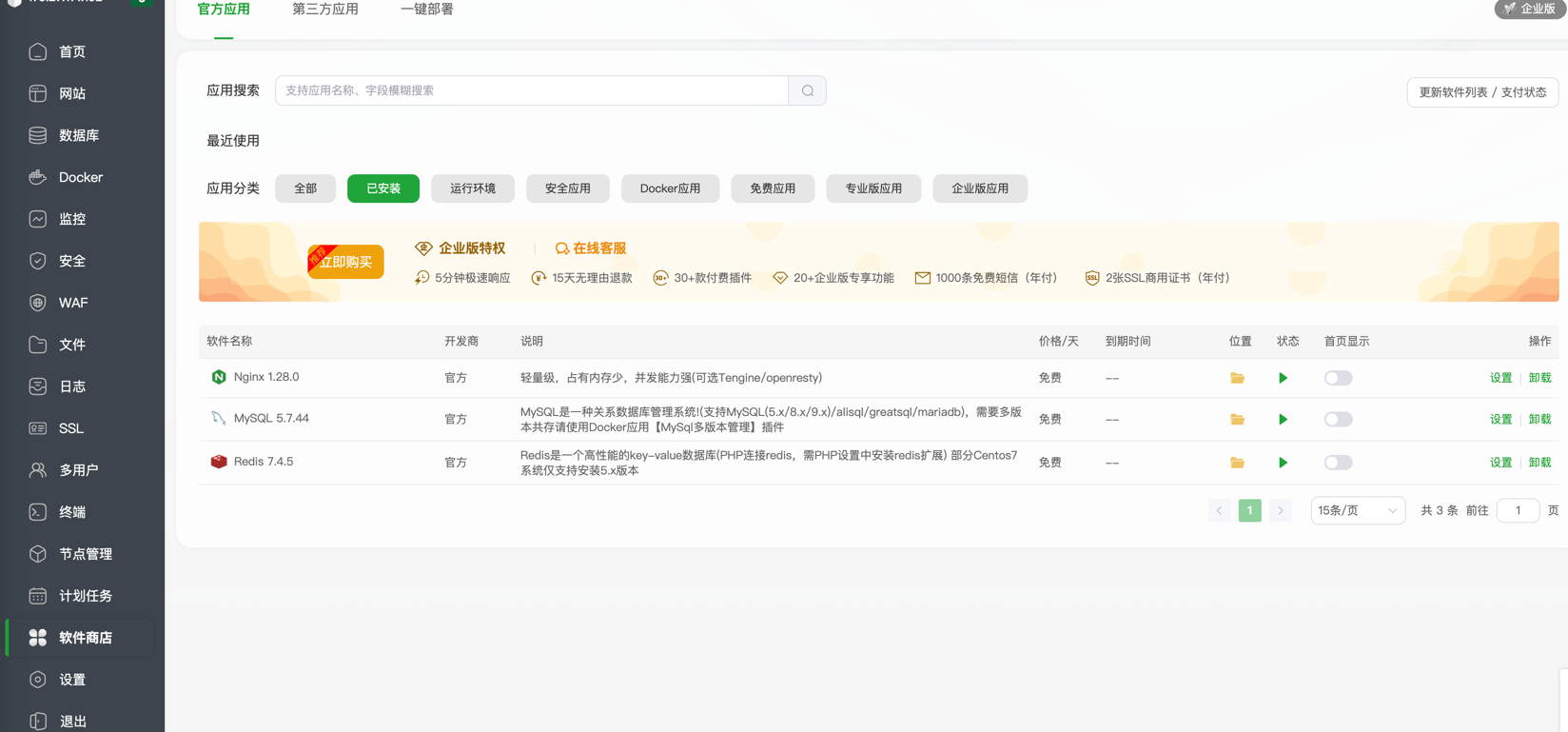
Task: Open 设置 for Redis 7.4.5
Action: pyautogui.click(x=1500, y=463)
